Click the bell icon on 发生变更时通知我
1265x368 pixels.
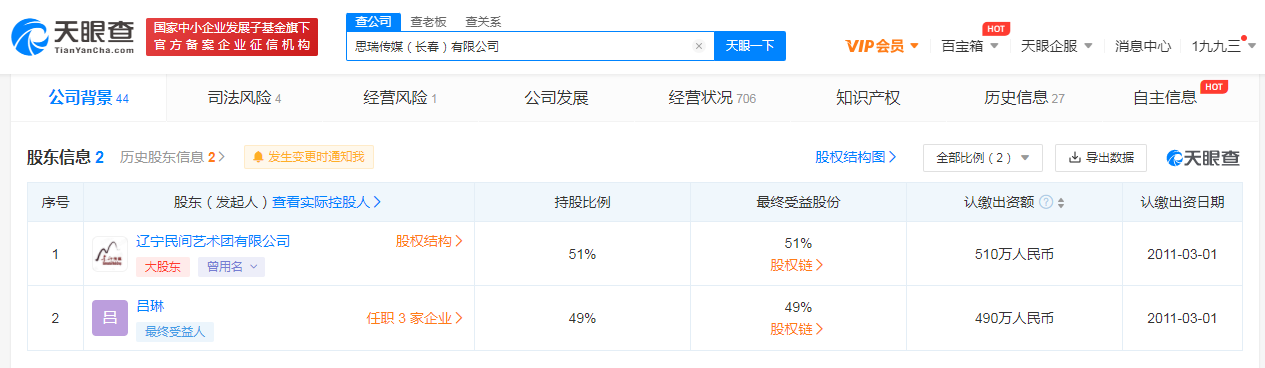point(258,157)
